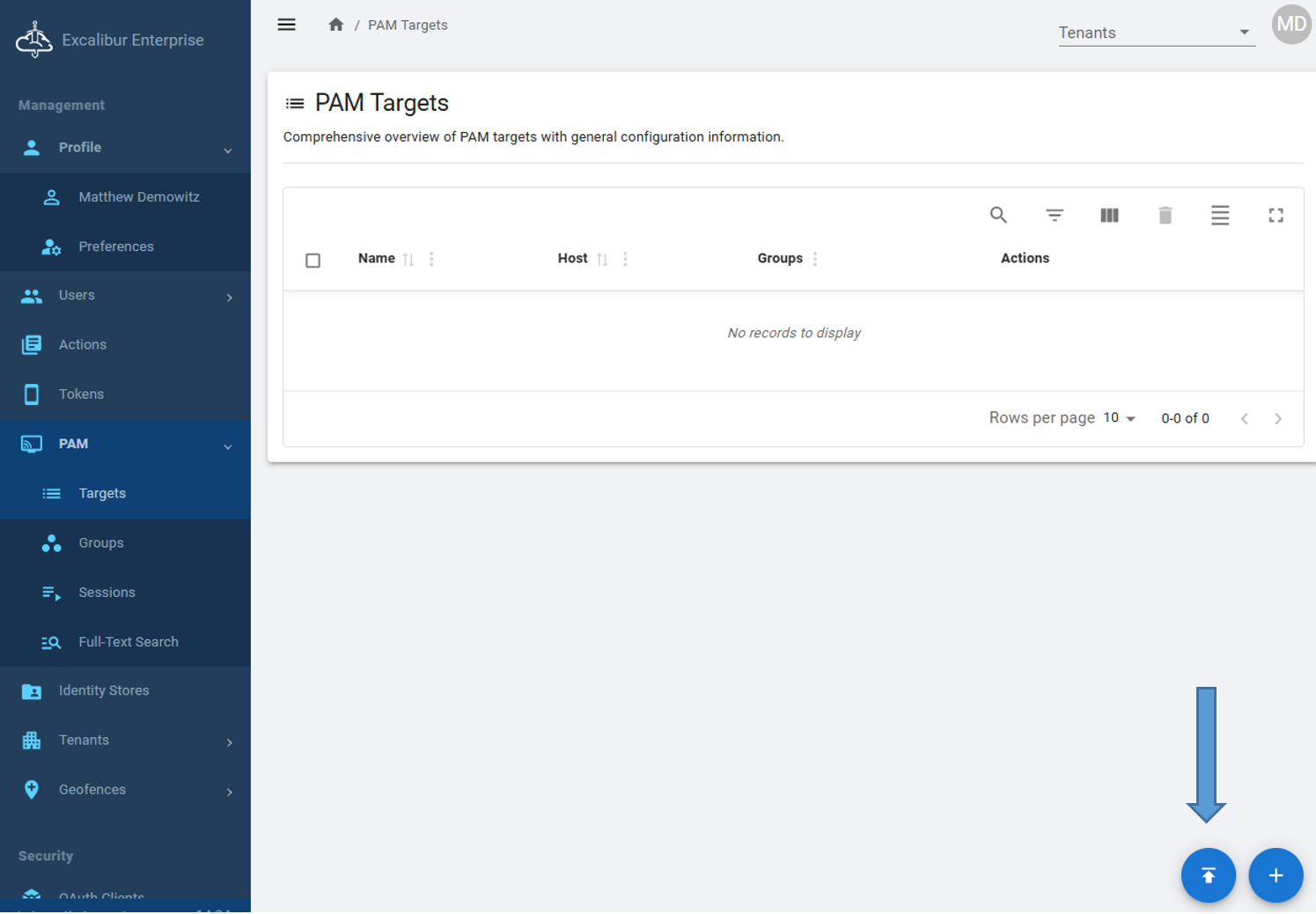Open the Tenants dropdown selector

tap(1157, 33)
